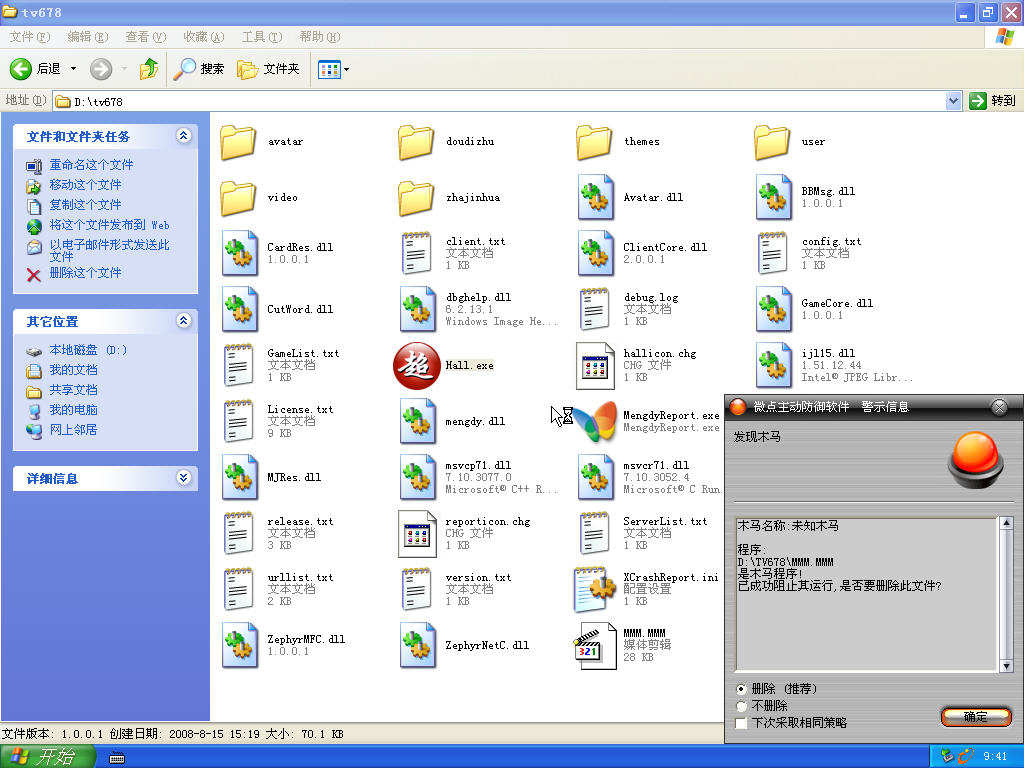Click the Delete this file link
1024x768 pixels.
85,273
